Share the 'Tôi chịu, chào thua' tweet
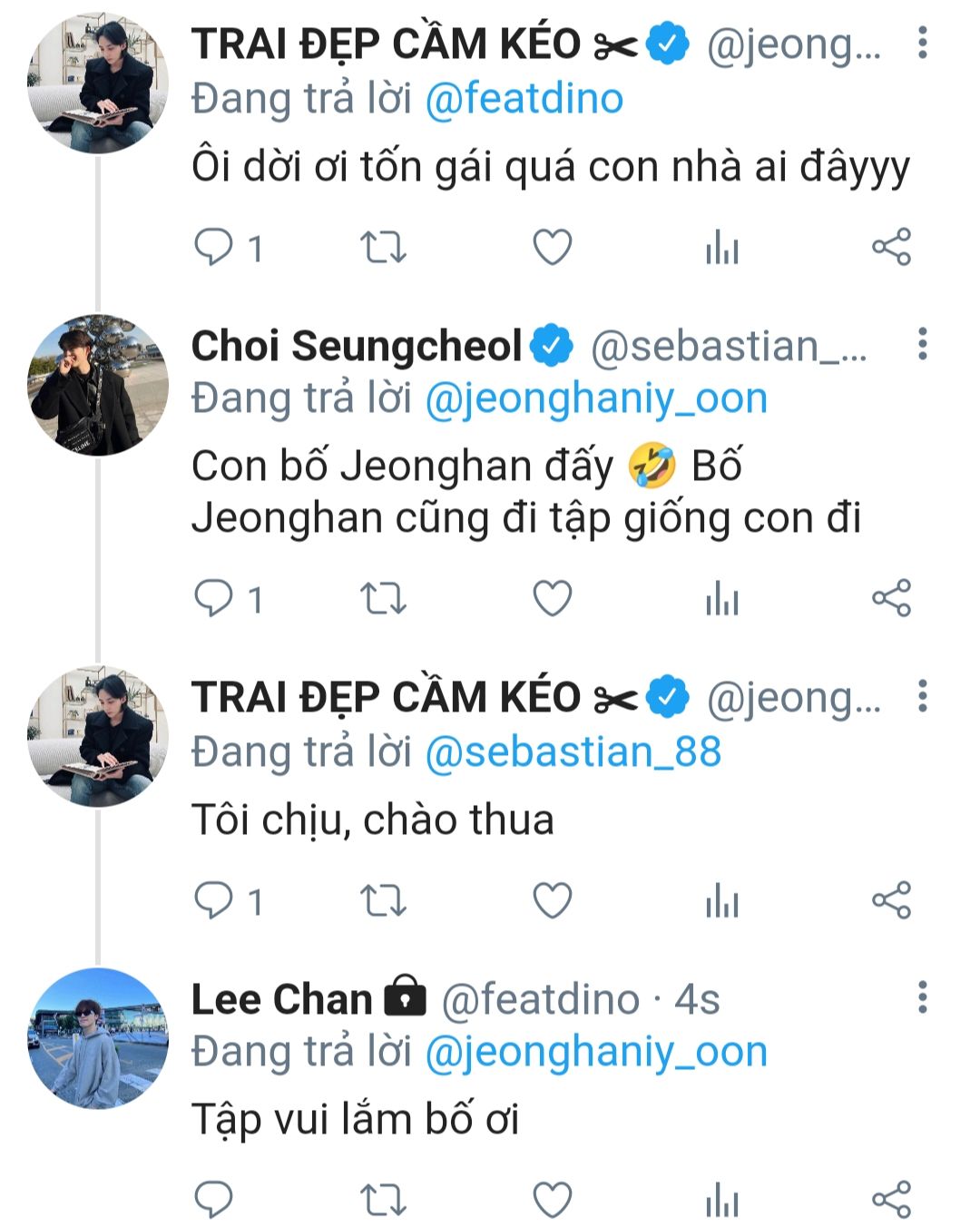 click(891, 901)
